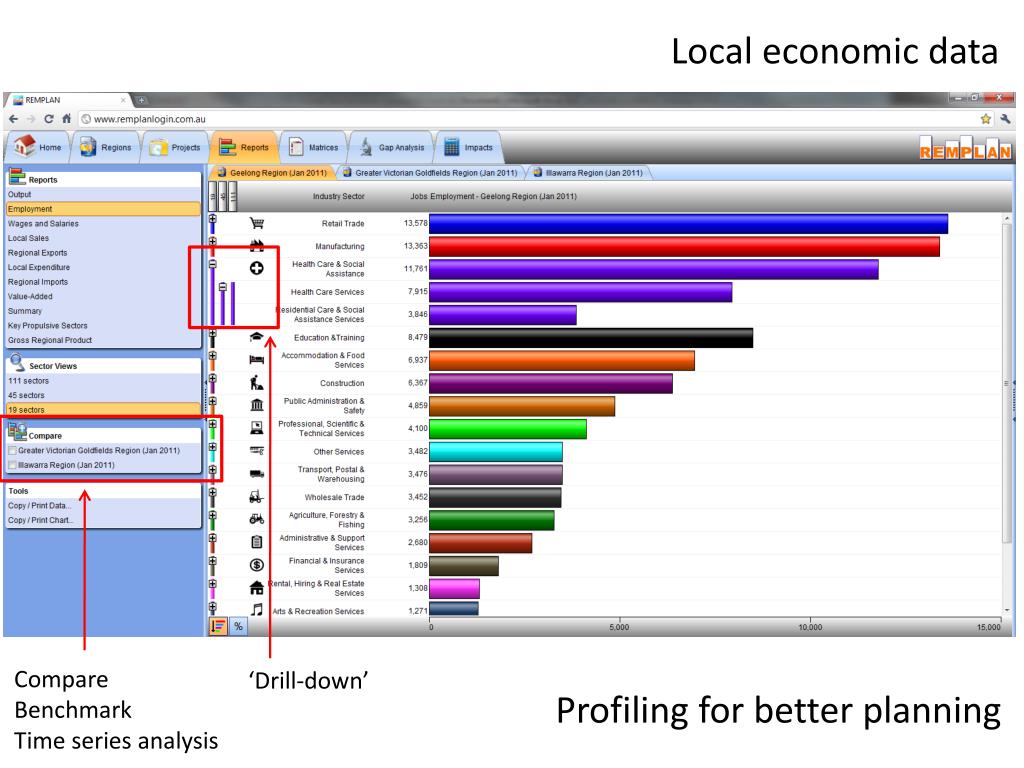Click the browser back arrow

[x=14, y=119]
